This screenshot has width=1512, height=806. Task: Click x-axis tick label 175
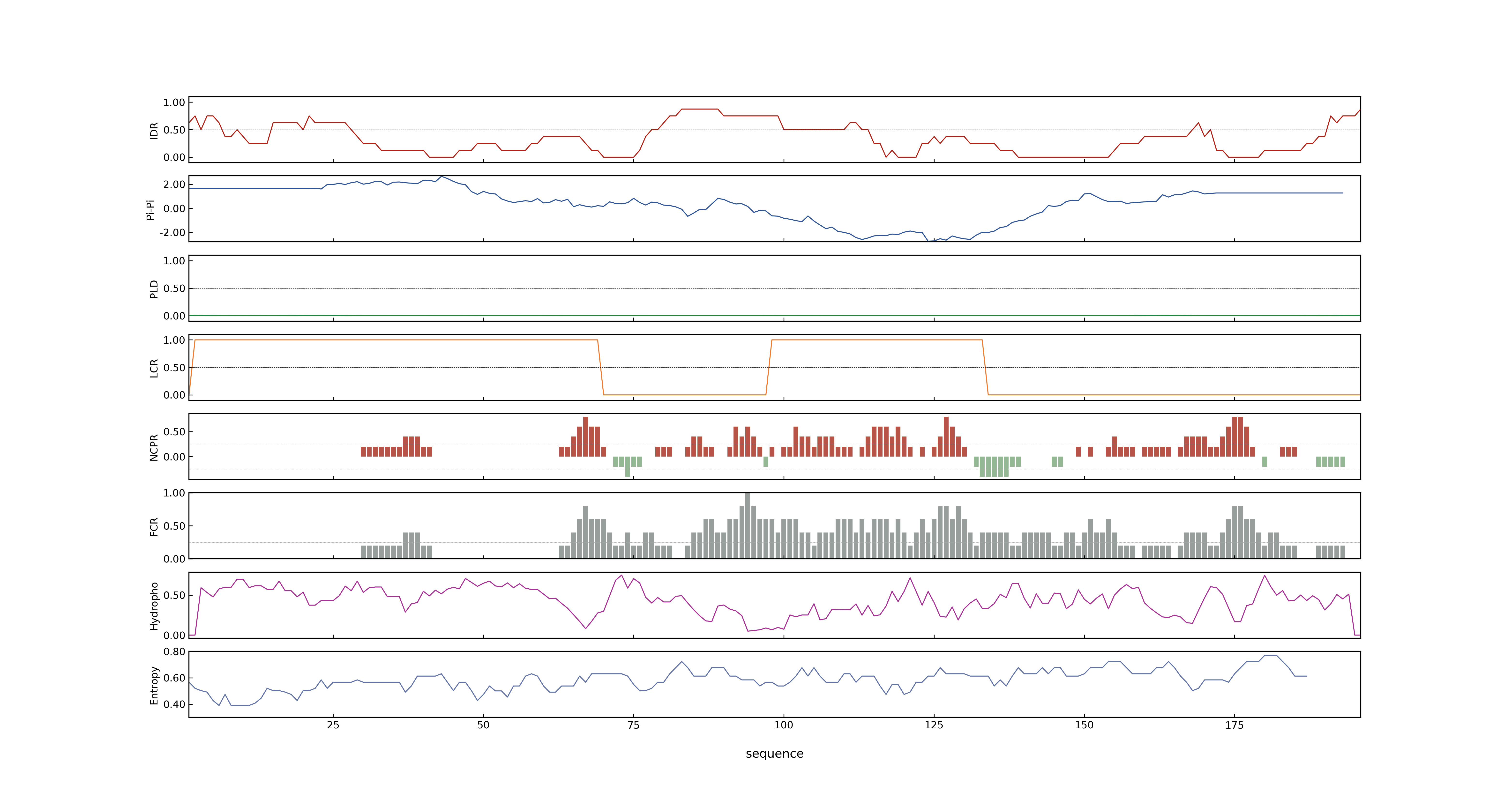coord(1234,725)
